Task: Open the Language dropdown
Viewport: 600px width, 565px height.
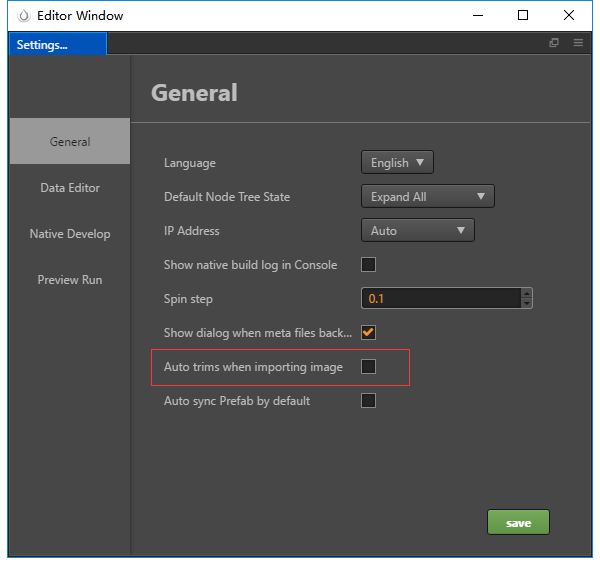Action: click(397, 163)
